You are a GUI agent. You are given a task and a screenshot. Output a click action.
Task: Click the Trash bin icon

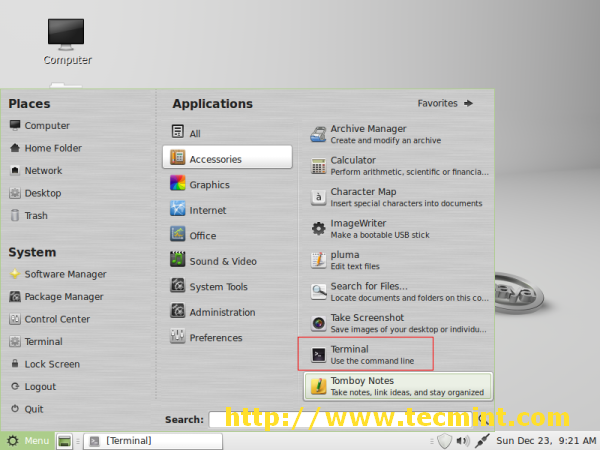pyautogui.click(x=15, y=215)
